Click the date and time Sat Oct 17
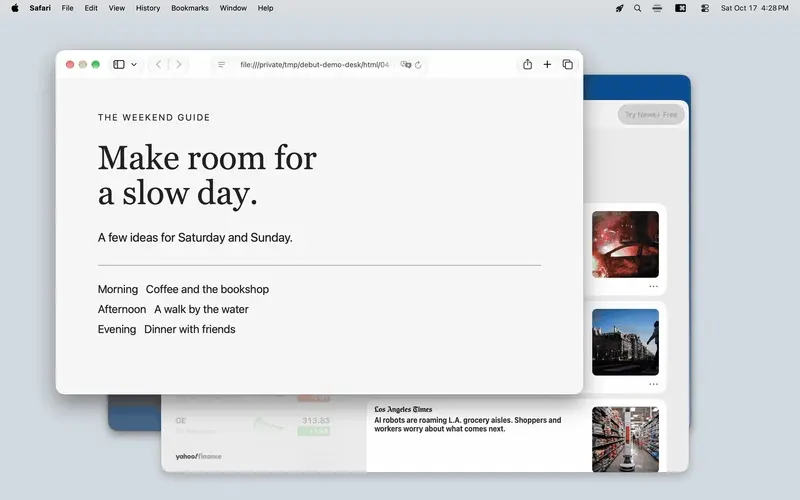Image resolution: width=800 pixels, height=500 pixels. tap(755, 8)
